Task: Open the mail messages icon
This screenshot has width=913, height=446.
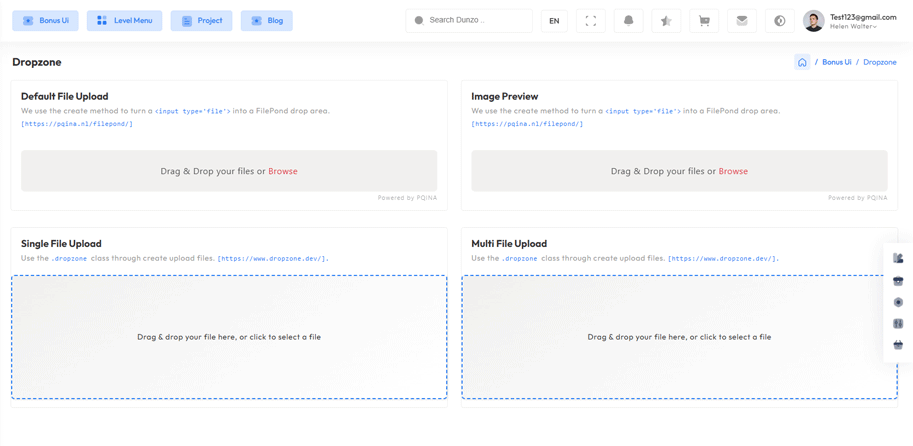Action: [x=741, y=20]
